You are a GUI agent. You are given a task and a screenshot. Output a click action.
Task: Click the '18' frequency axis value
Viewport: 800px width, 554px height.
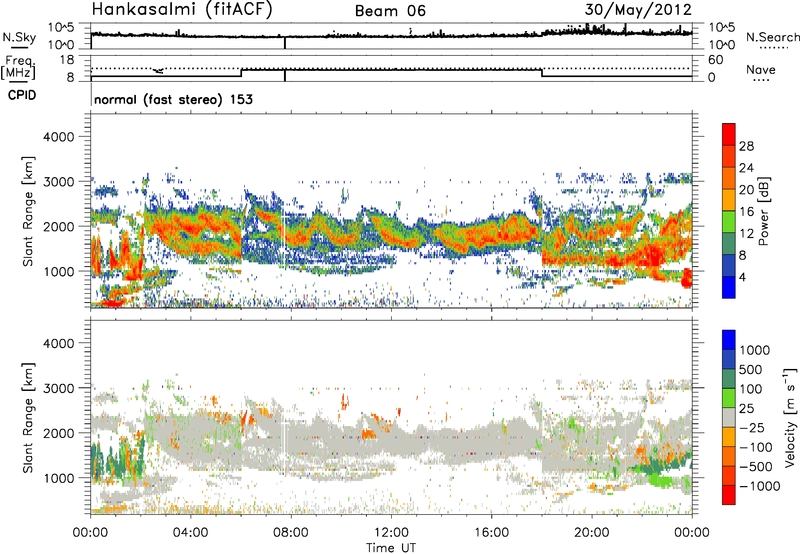click(67, 60)
